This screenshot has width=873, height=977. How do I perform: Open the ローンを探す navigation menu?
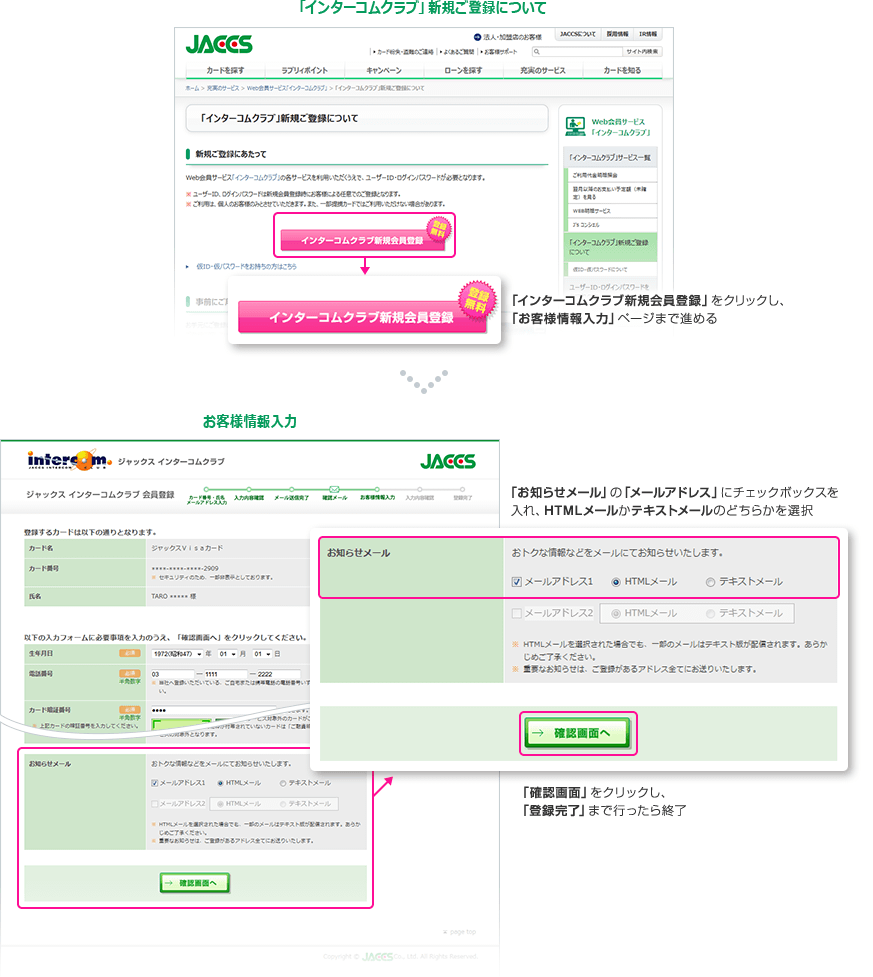[x=463, y=70]
